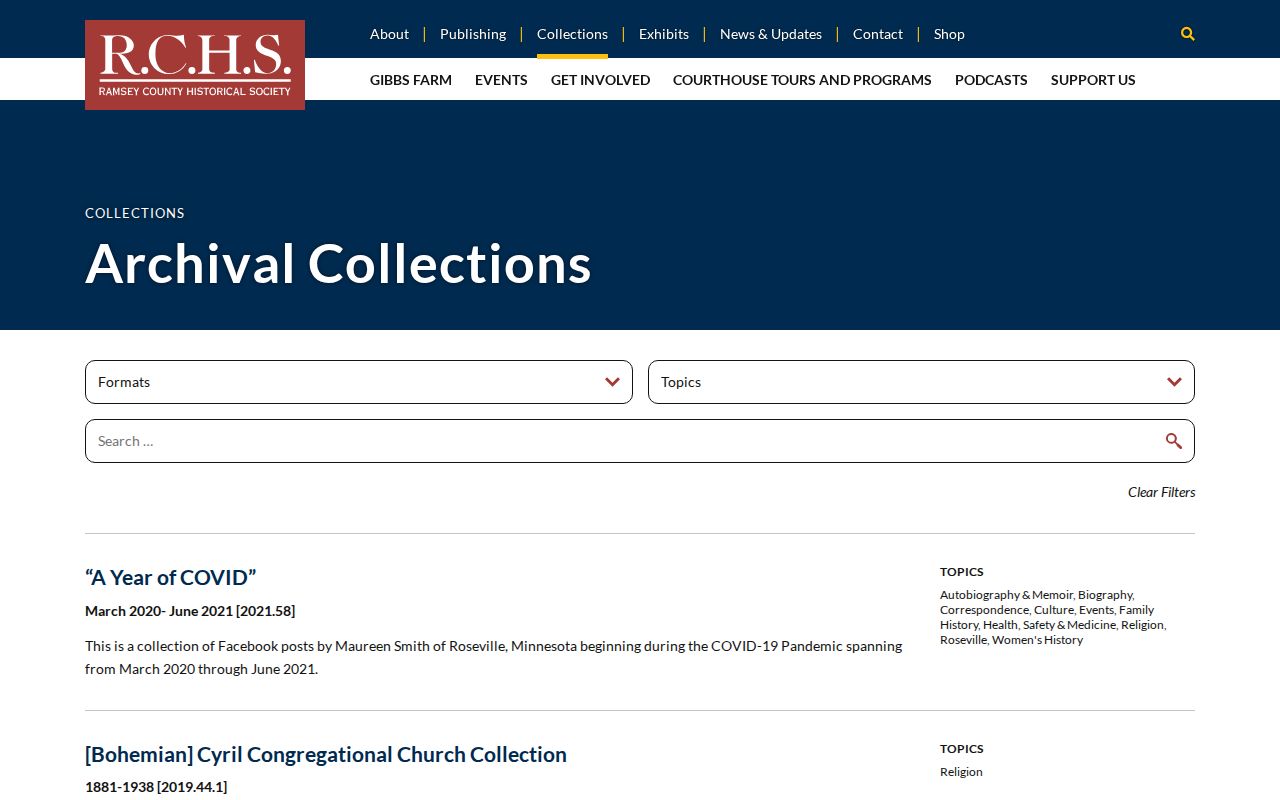Click the Correspondence topic link

984,610
